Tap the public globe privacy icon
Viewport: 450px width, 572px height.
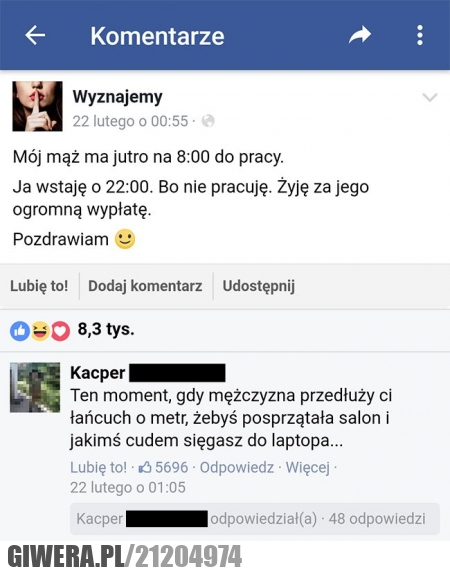(208, 121)
